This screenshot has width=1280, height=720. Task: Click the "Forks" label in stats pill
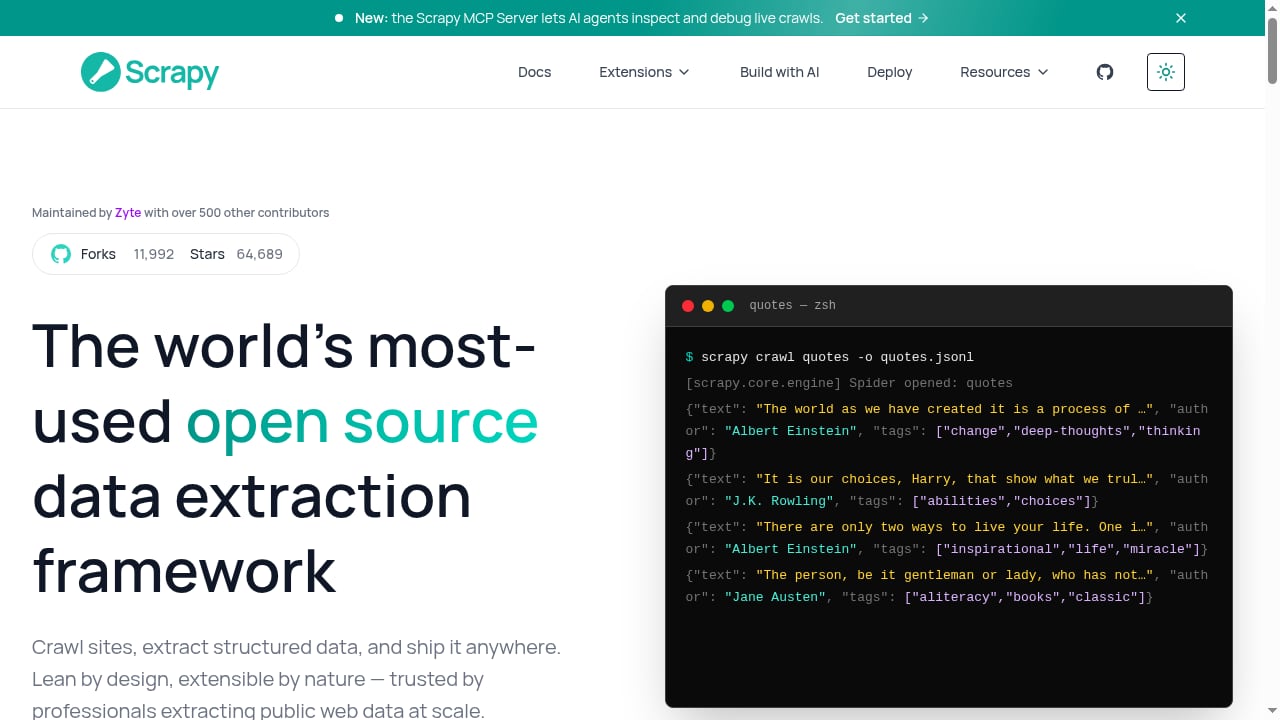click(x=98, y=254)
